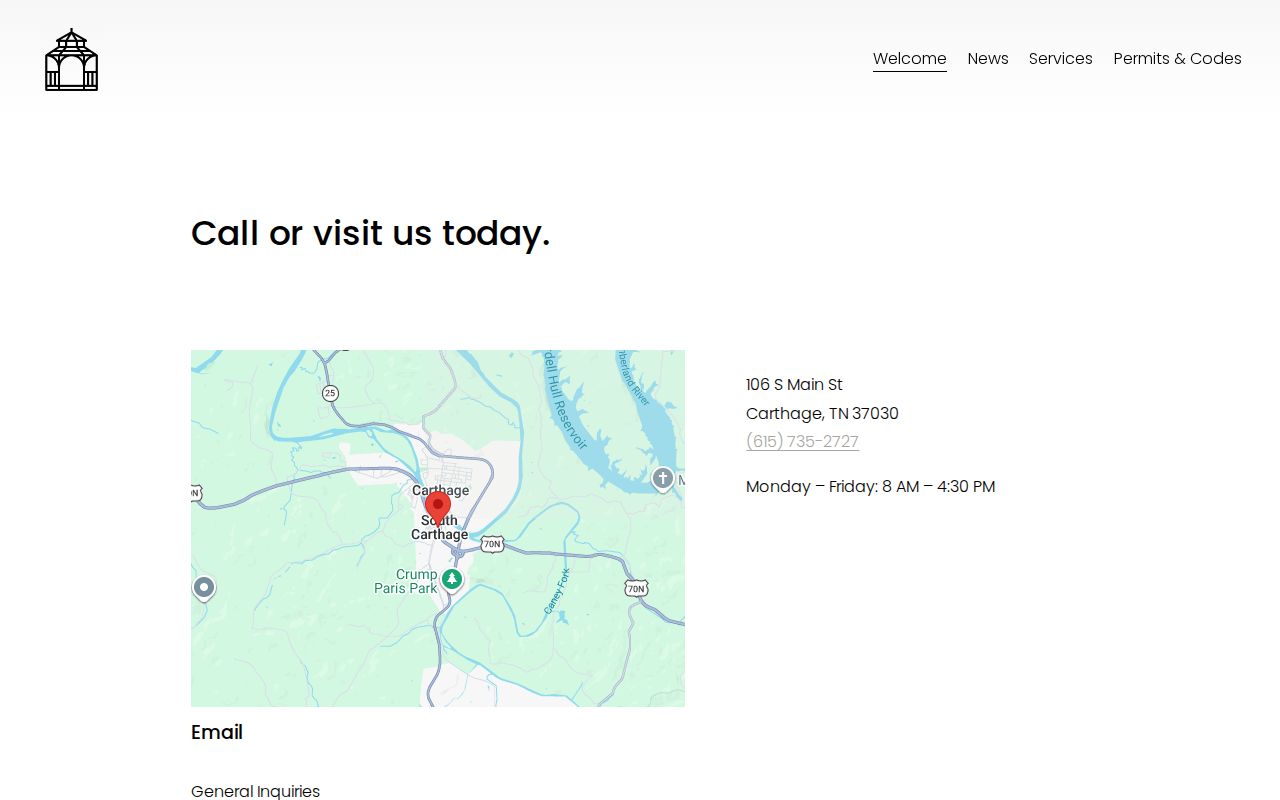This screenshot has width=1280, height=800.
Task: Open the News page
Action: [988, 59]
